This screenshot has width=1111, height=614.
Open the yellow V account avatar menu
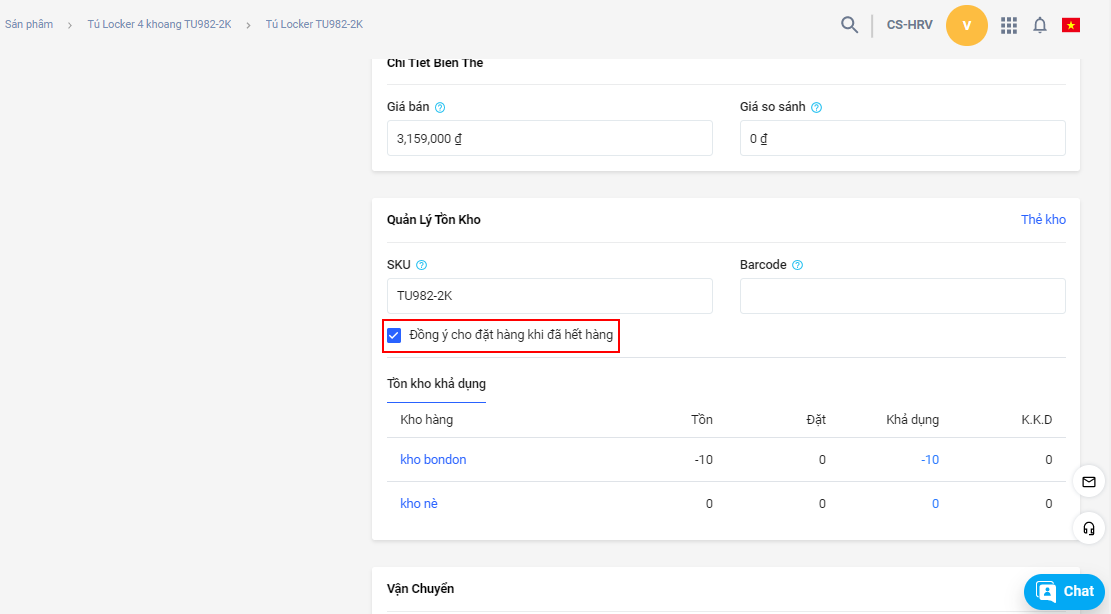966,25
